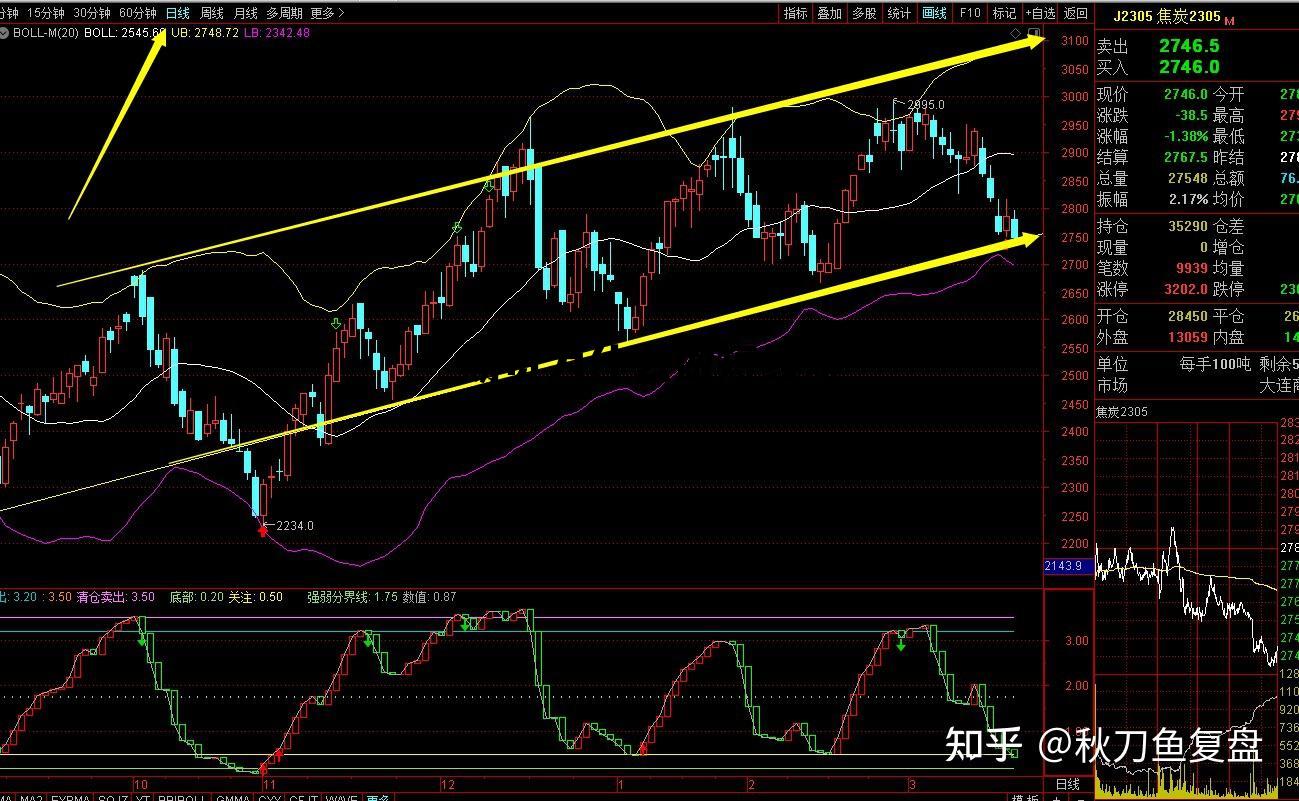Screen dimensions: 1299x801
Task: Click the red M marker beside 焦炭2305
Action: [x=1229, y=20]
